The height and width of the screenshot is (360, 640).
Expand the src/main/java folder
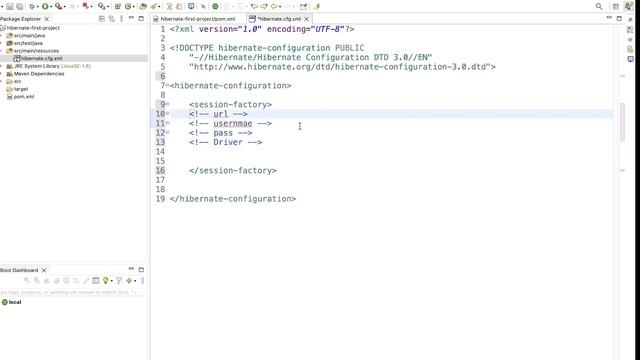[1, 36]
